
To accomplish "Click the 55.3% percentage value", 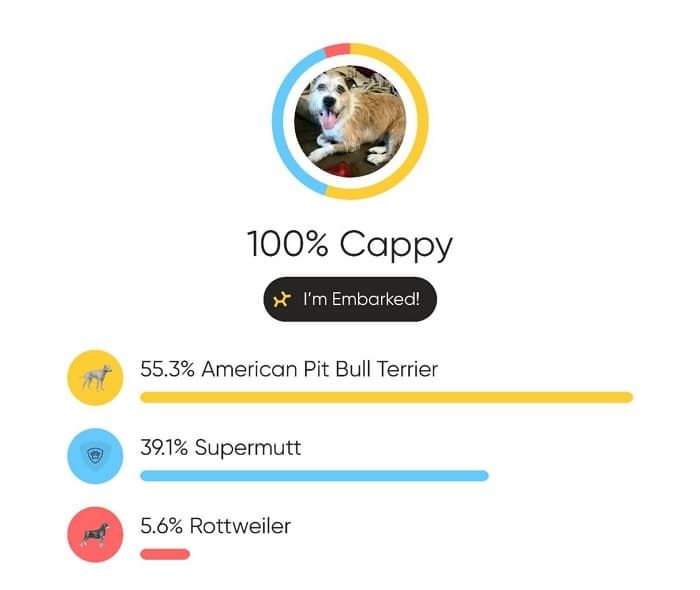I will (x=167, y=369).
